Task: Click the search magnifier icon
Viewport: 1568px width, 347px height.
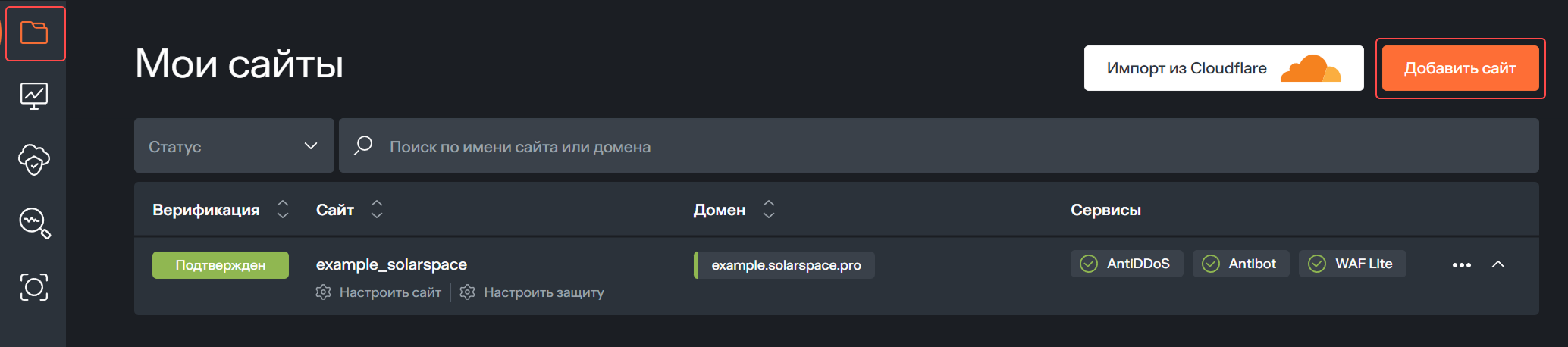Action: point(363,145)
